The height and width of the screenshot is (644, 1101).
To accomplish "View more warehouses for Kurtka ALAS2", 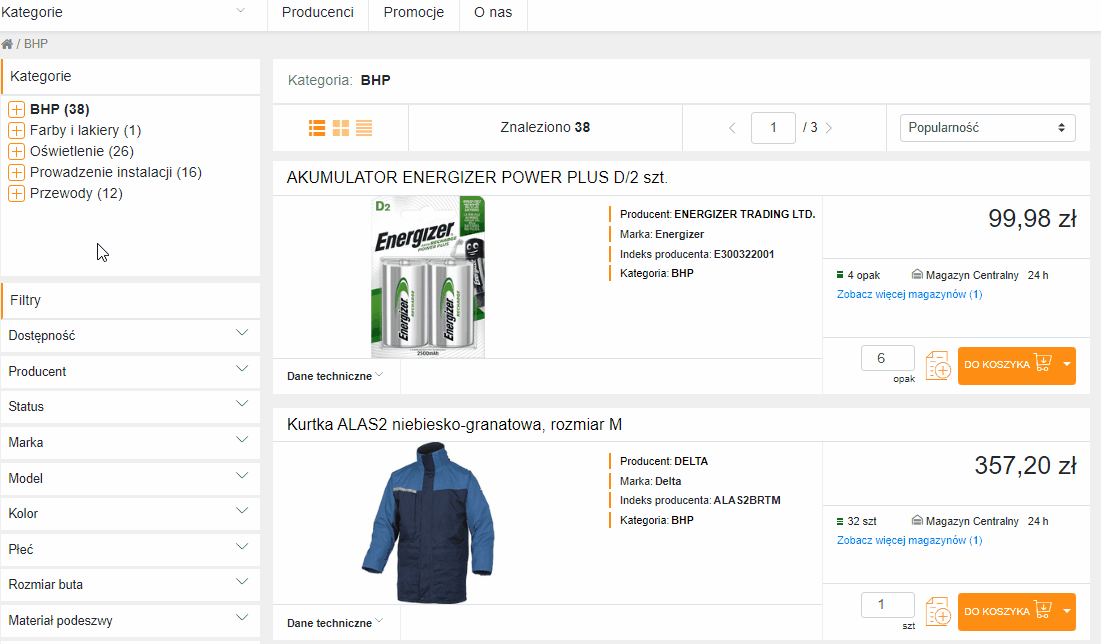I will click(x=909, y=540).
